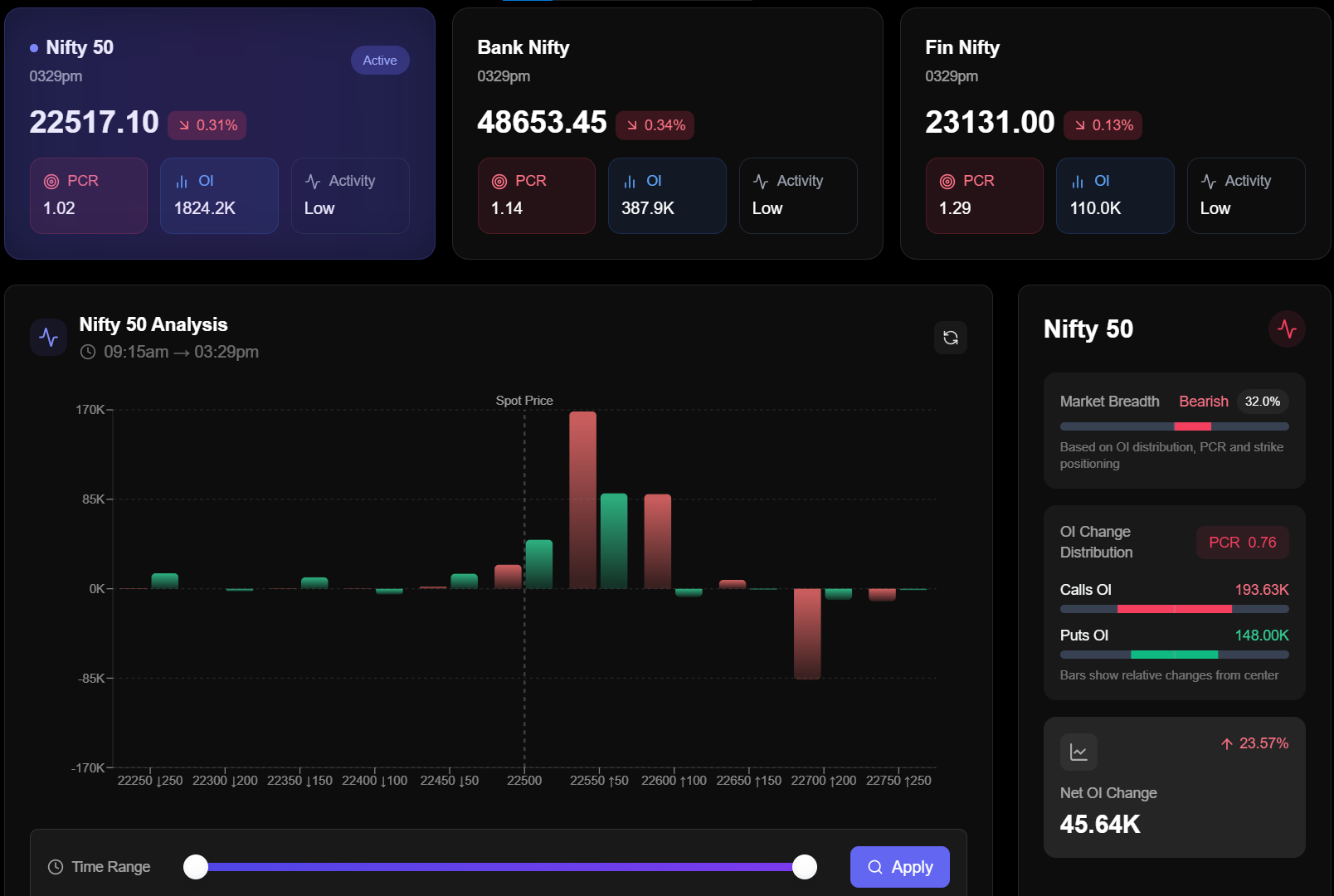Viewport: 1334px width, 896px height.
Task: Click the clock icon beside 09:15am time span
Action: coord(88,352)
